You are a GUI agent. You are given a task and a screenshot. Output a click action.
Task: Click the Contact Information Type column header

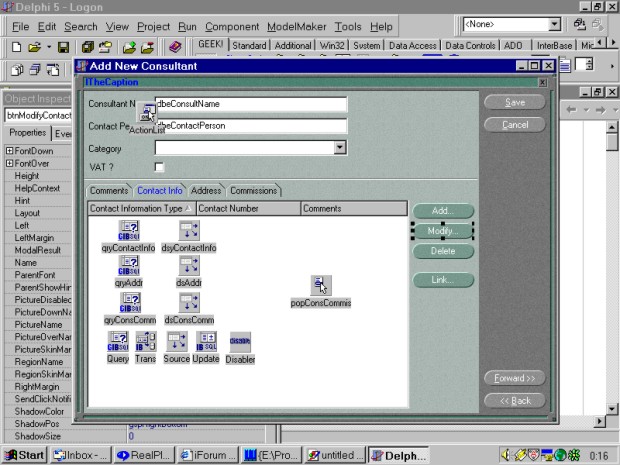click(x=142, y=208)
